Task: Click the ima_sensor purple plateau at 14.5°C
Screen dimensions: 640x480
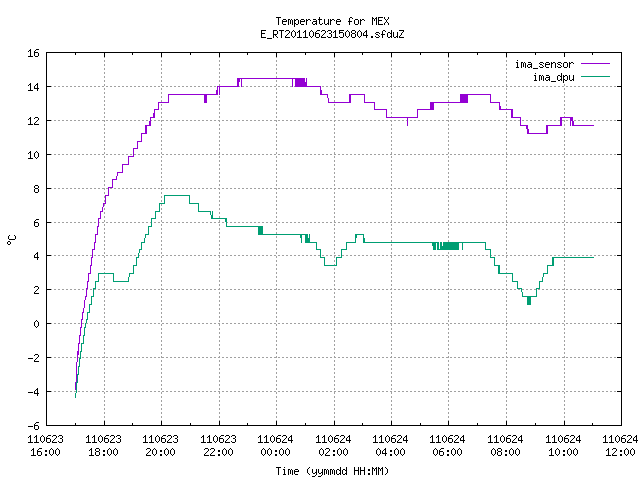Action: pyautogui.click(x=267, y=78)
